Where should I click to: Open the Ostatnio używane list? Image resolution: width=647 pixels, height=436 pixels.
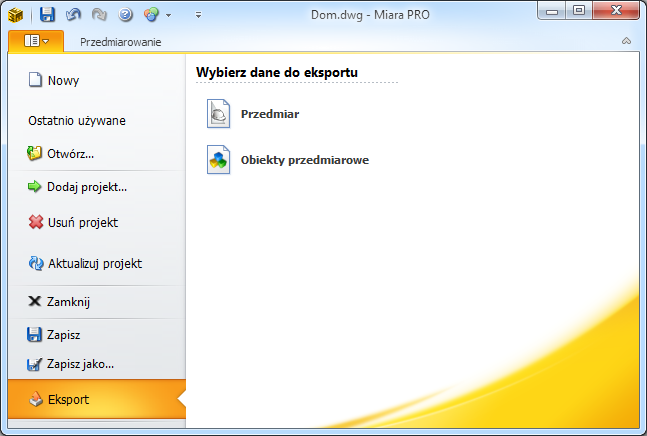click(x=97, y=120)
